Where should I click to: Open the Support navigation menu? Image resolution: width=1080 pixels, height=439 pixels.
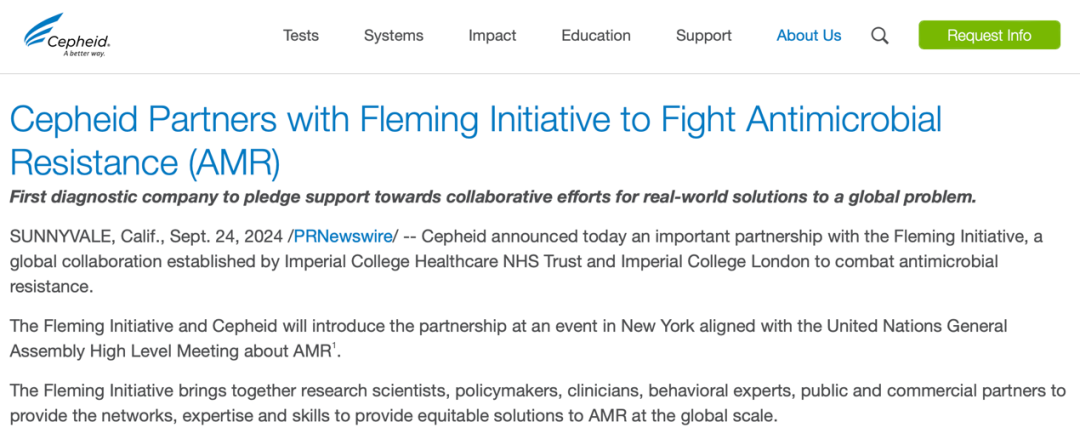(x=703, y=36)
